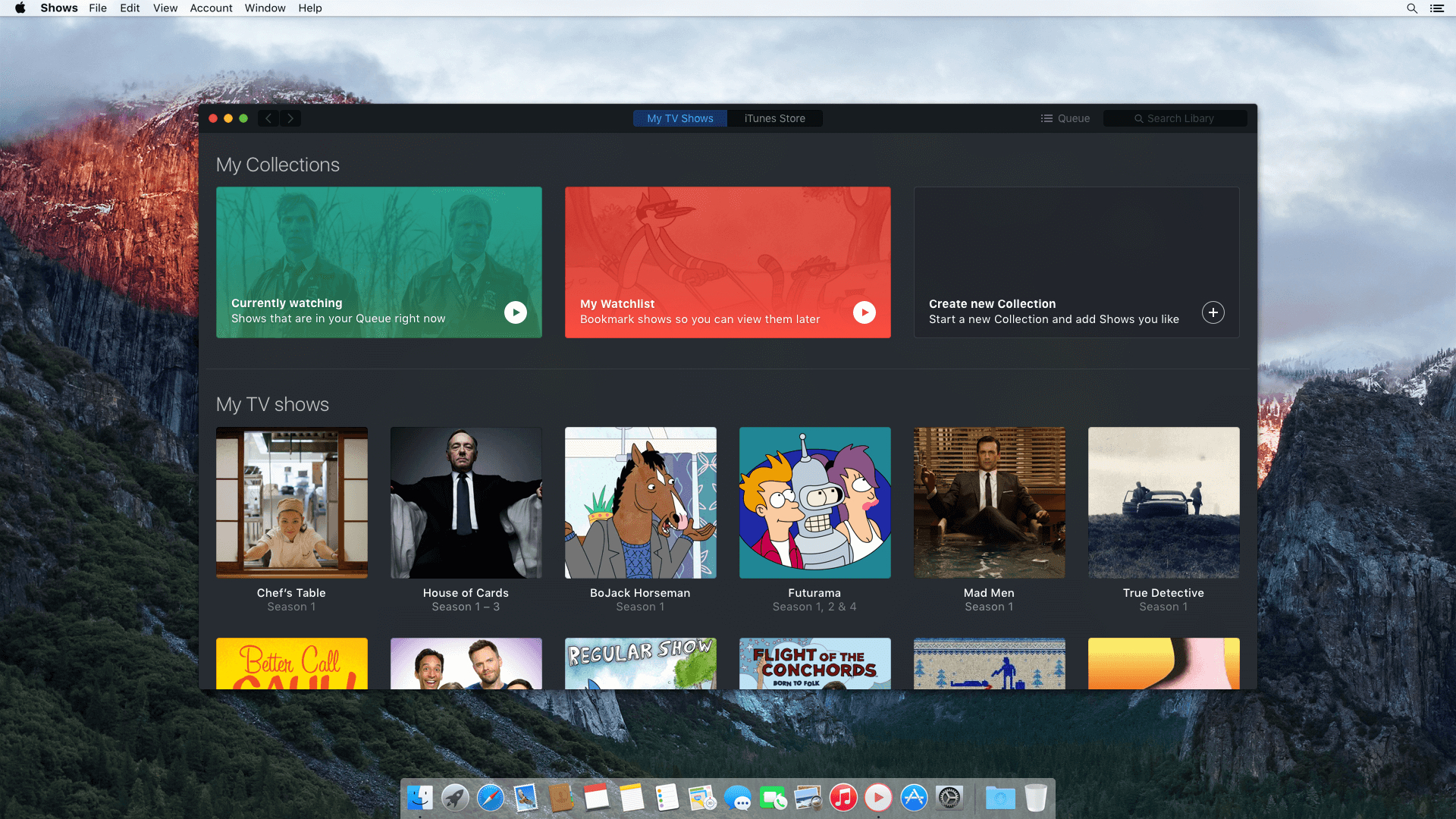Open the Chef's Table show poster
This screenshot has height=819, width=1456.
click(x=292, y=503)
